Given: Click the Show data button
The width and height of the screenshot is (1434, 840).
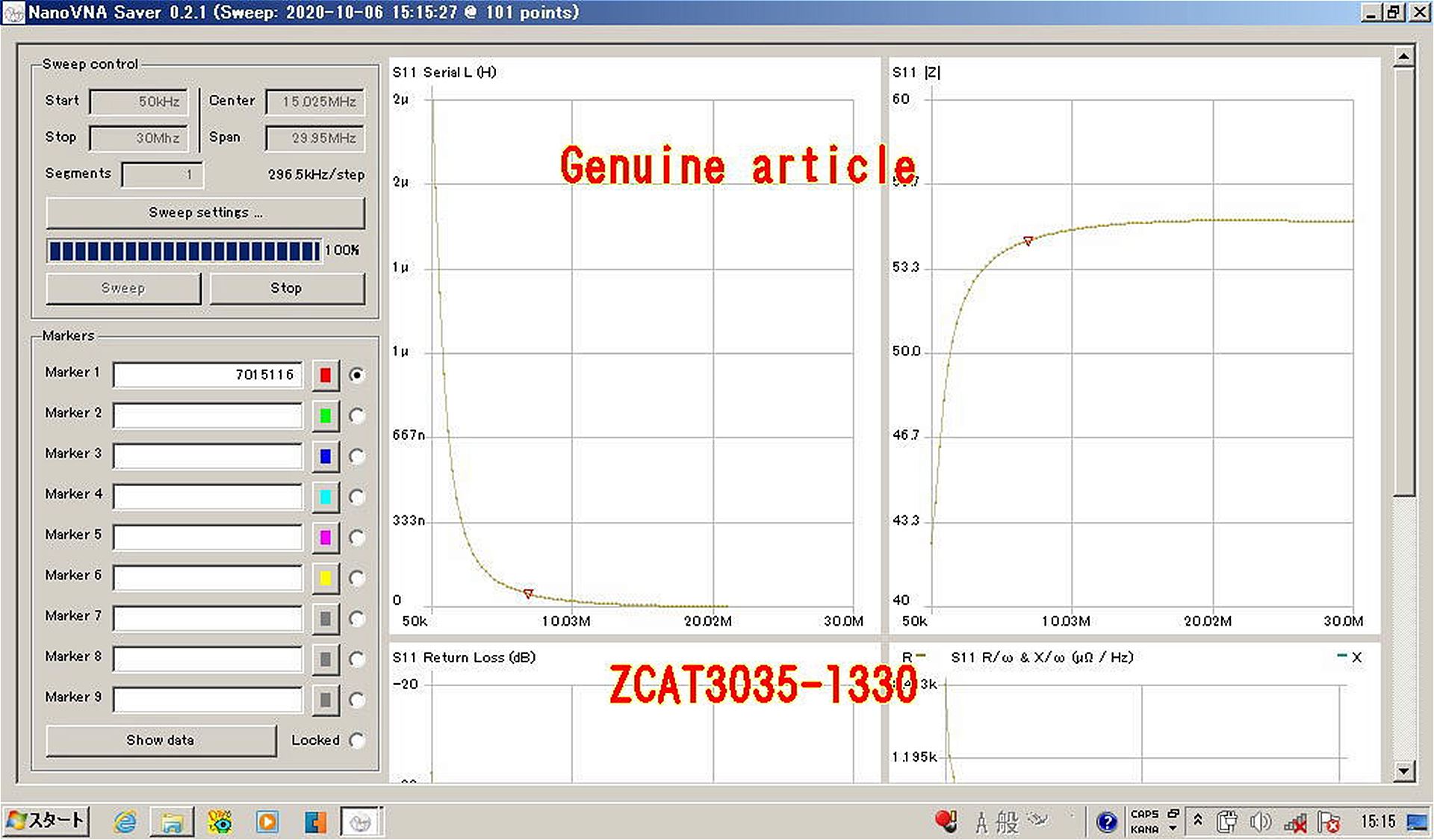Looking at the screenshot, I should (x=161, y=740).
